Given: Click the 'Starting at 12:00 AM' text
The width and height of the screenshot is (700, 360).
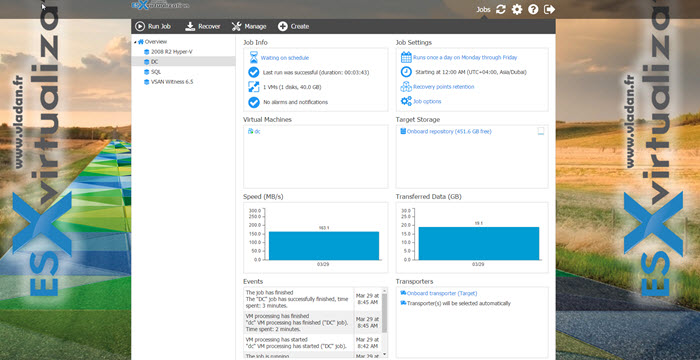Looking at the screenshot, I should (471, 72).
